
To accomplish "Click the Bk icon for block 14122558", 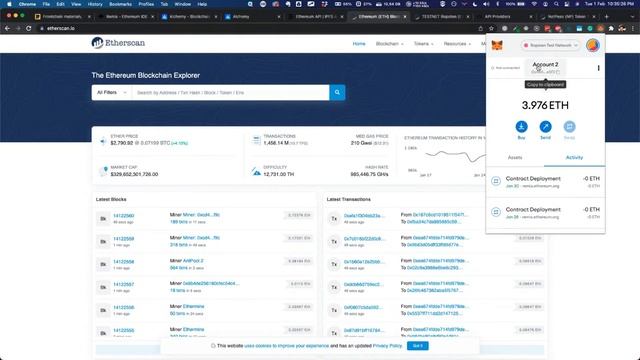I will tap(103, 264).
